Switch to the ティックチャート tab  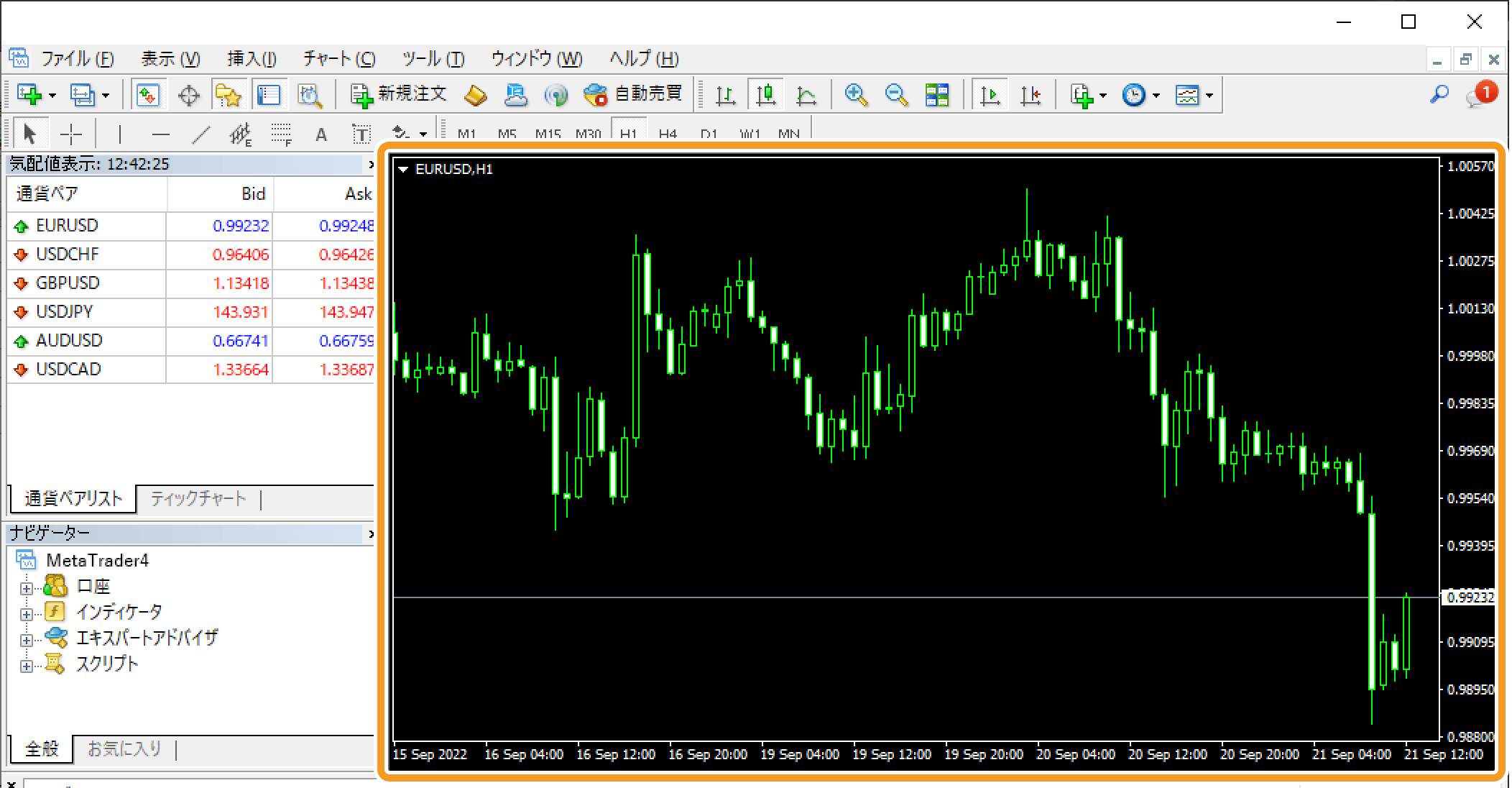(198, 498)
